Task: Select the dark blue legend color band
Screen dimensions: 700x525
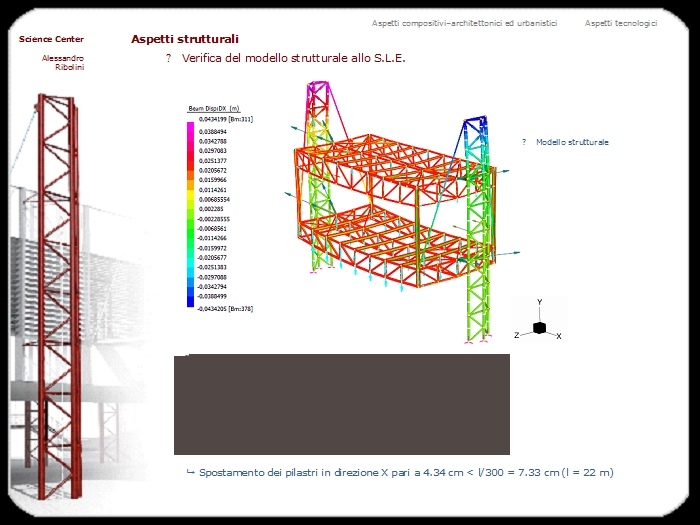Action: click(190, 298)
